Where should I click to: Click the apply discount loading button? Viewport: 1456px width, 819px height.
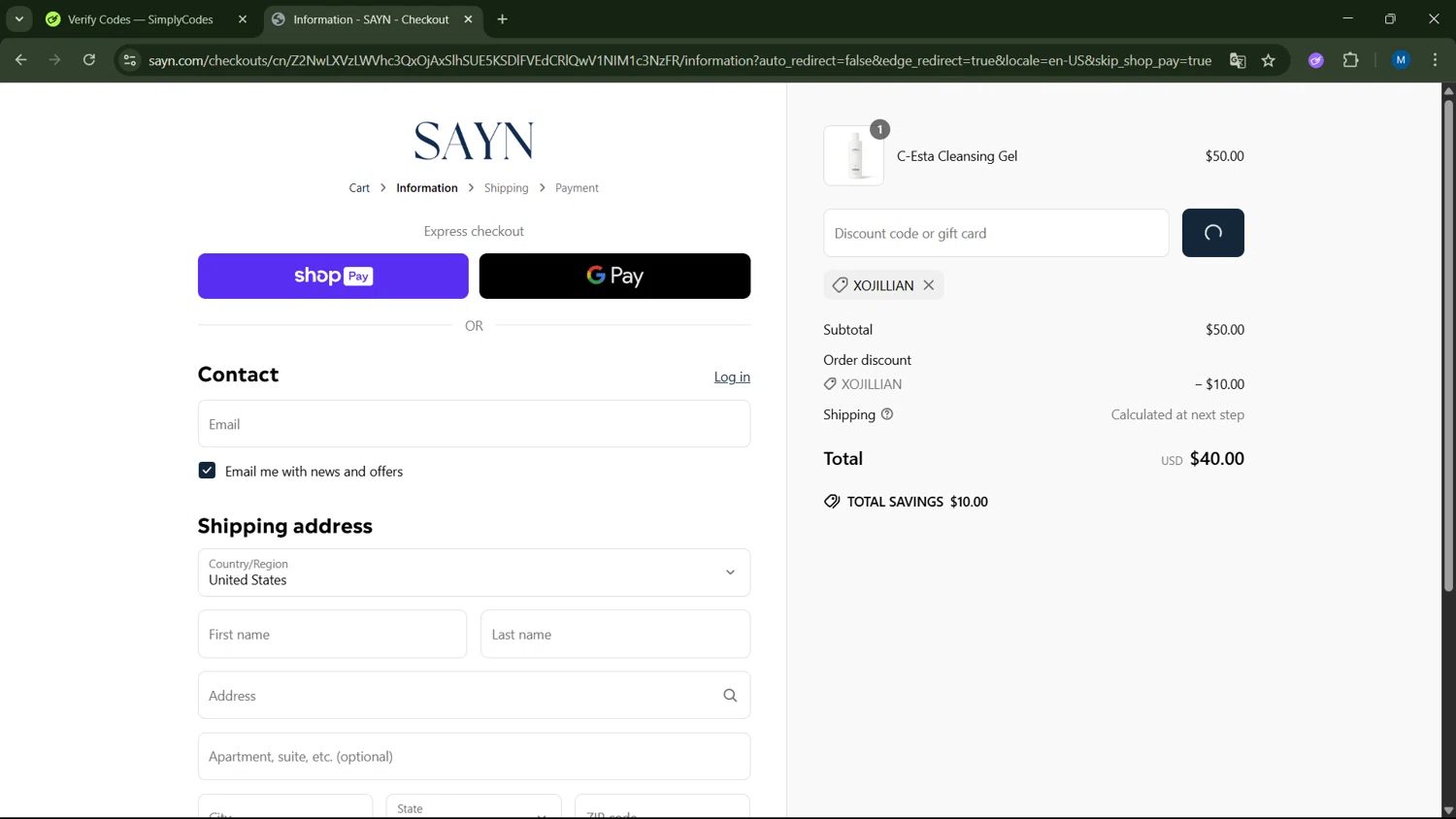(1213, 233)
